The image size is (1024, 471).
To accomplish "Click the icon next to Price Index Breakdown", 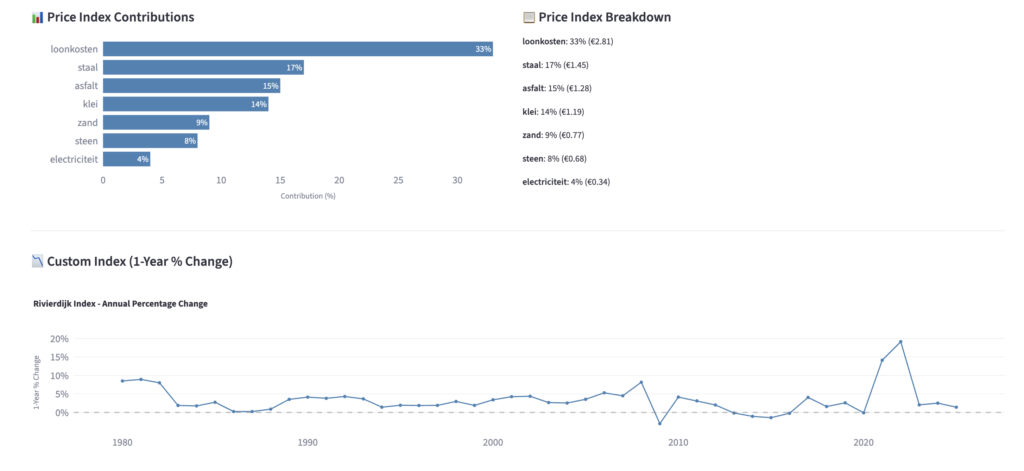I will pyautogui.click(x=529, y=18).
